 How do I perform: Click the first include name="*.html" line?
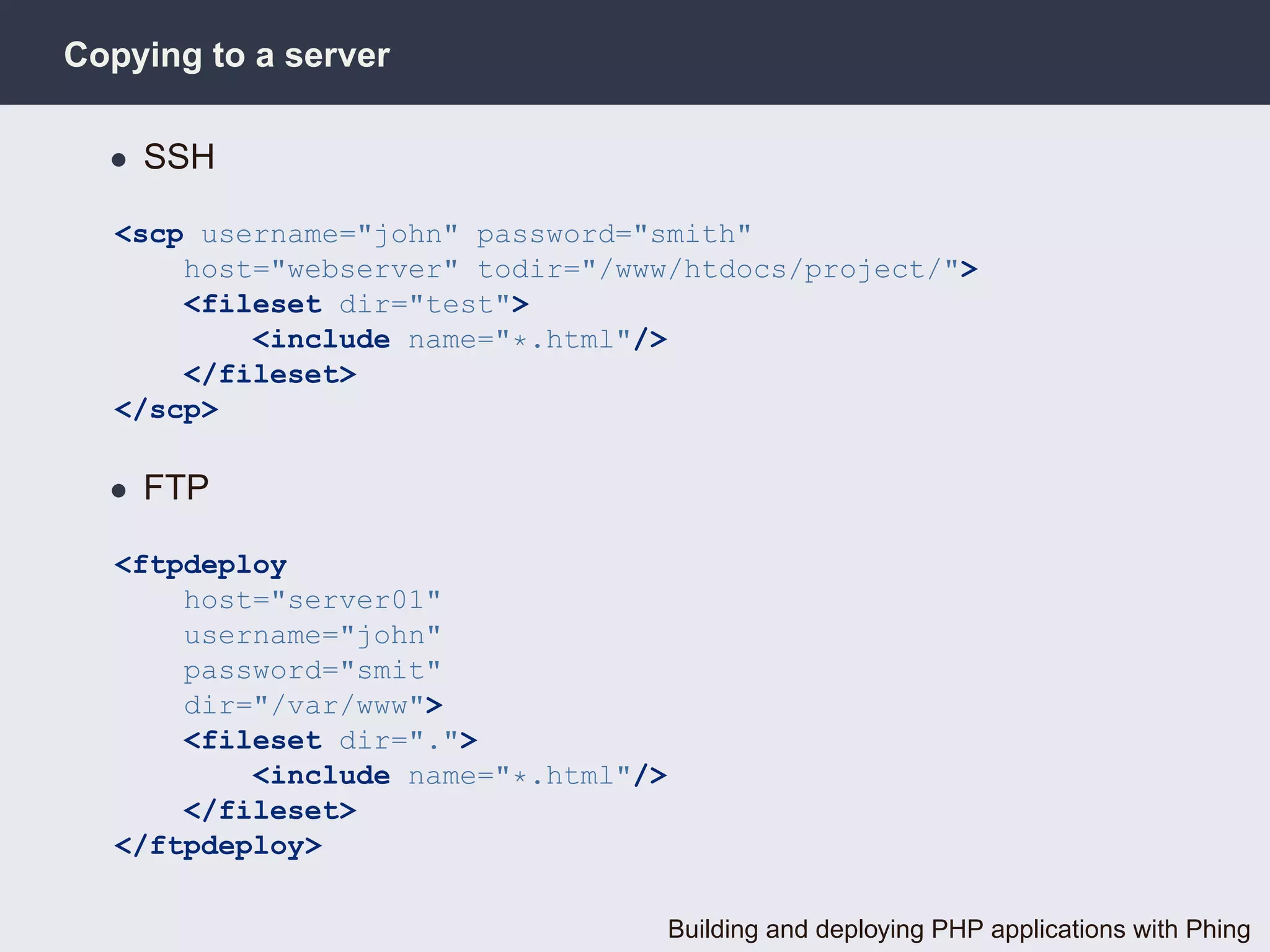point(459,340)
